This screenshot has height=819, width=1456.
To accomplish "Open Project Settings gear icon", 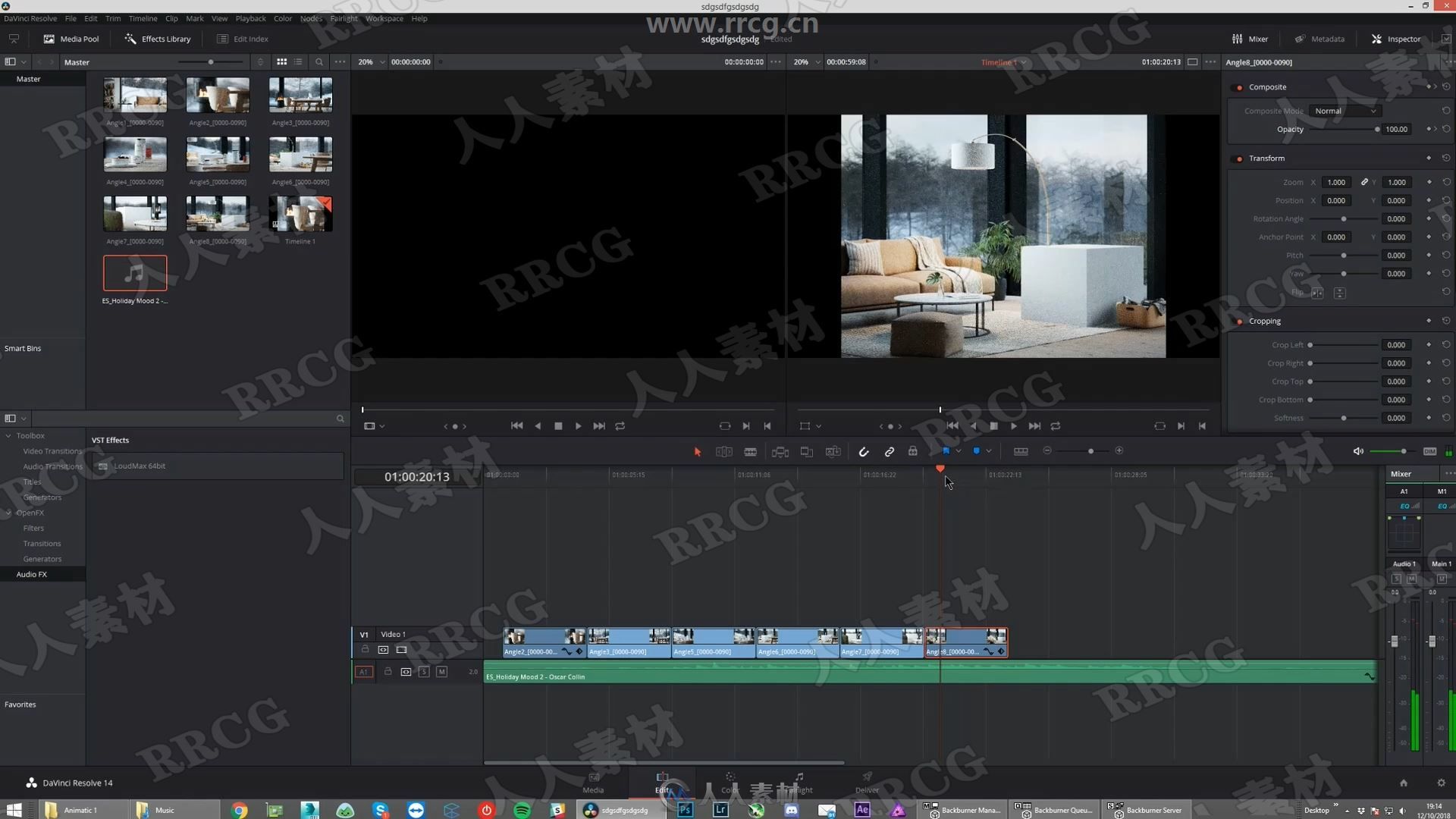I will 1441,783.
